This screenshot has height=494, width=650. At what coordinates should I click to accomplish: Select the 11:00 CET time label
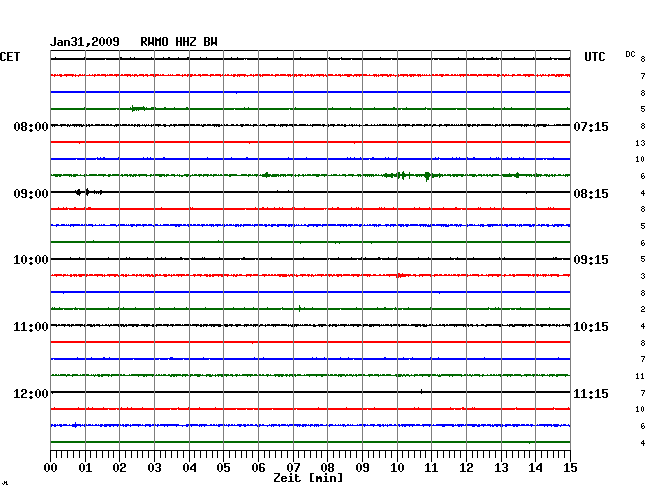click(x=31, y=327)
